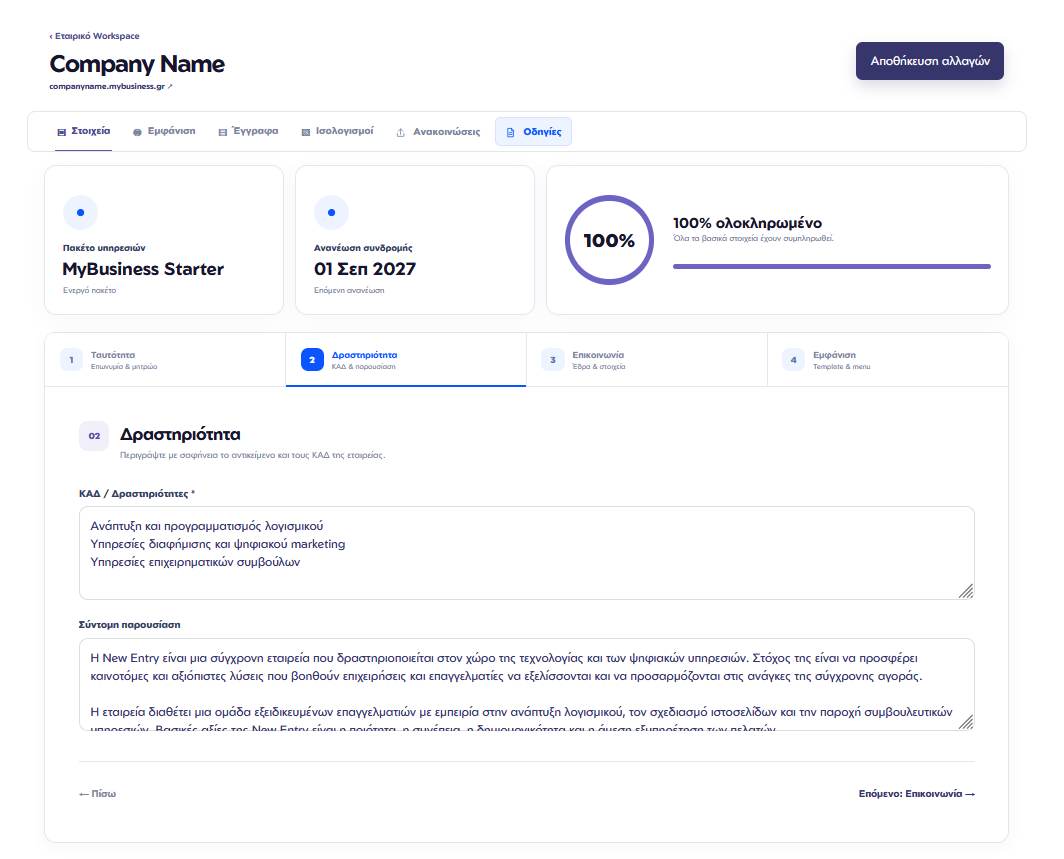
Task: Click the line Υπηρεσίες επιχειρηματικών συμβούλων
Action: tap(195, 562)
